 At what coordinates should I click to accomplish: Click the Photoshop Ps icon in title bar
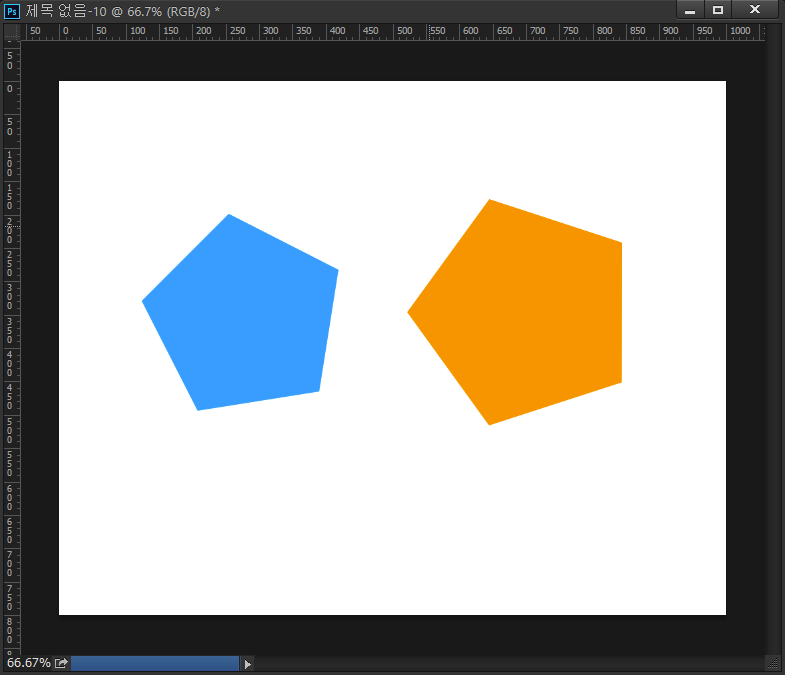(12, 10)
